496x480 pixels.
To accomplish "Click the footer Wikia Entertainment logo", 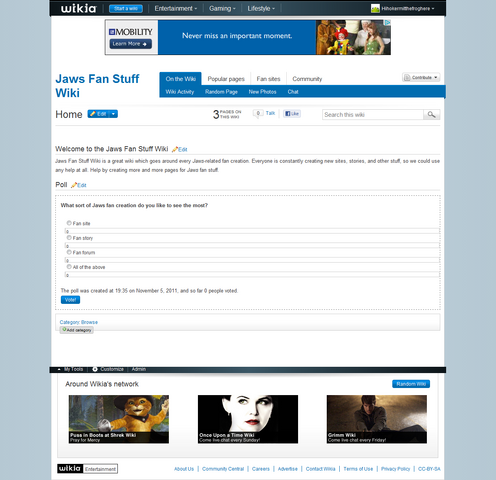I will pyautogui.click(x=87, y=469).
